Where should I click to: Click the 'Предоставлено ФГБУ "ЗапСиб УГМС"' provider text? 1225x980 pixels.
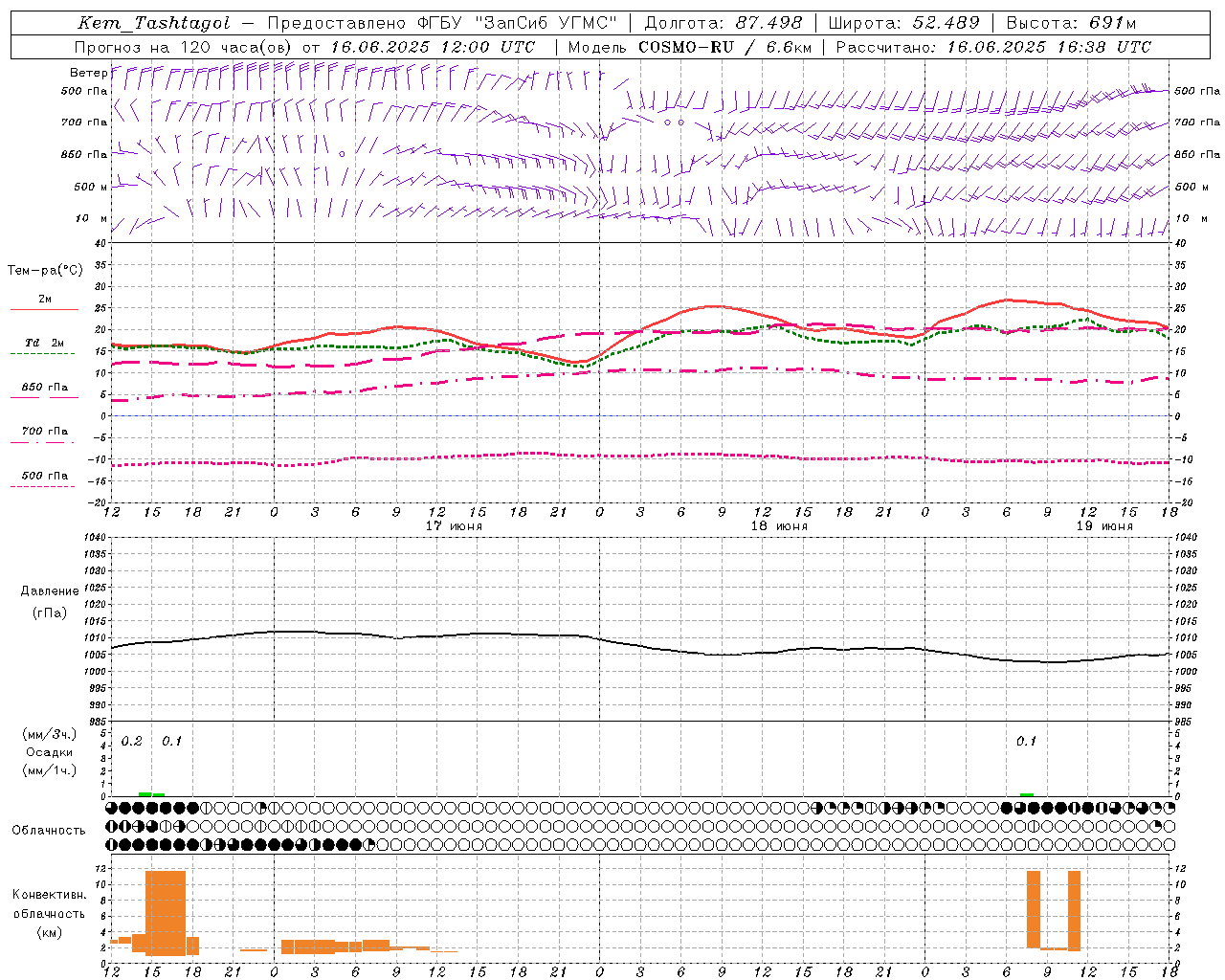pyautogui.click(x=442, y=23)
